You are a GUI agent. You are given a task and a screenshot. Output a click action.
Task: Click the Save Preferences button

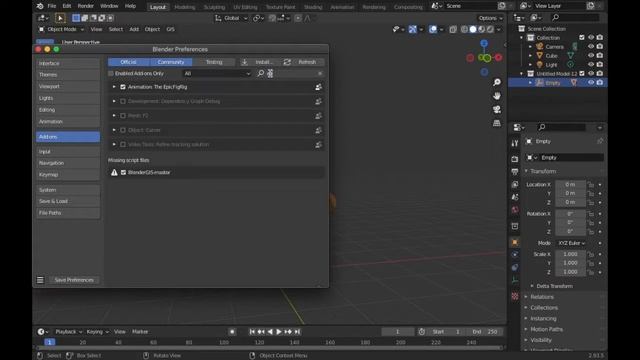click(x=74, y=280)
